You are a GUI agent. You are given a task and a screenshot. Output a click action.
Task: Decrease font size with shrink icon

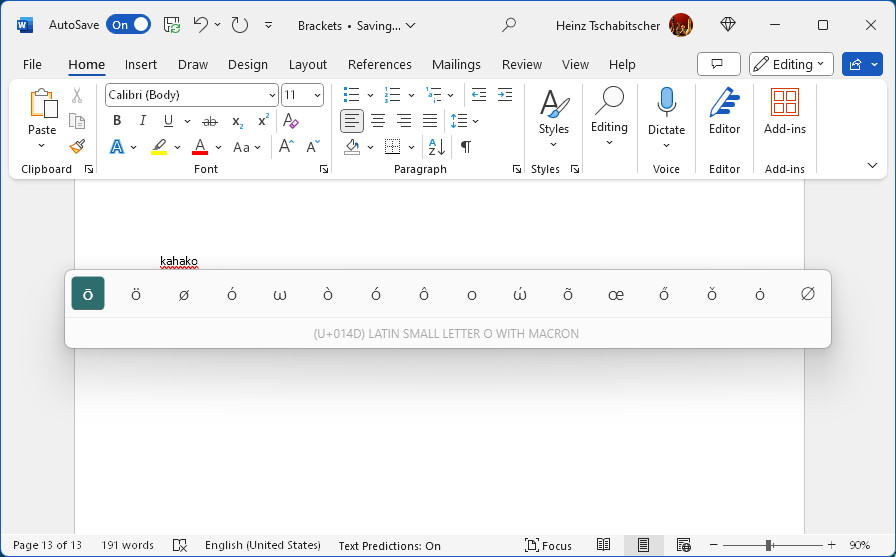313,147
